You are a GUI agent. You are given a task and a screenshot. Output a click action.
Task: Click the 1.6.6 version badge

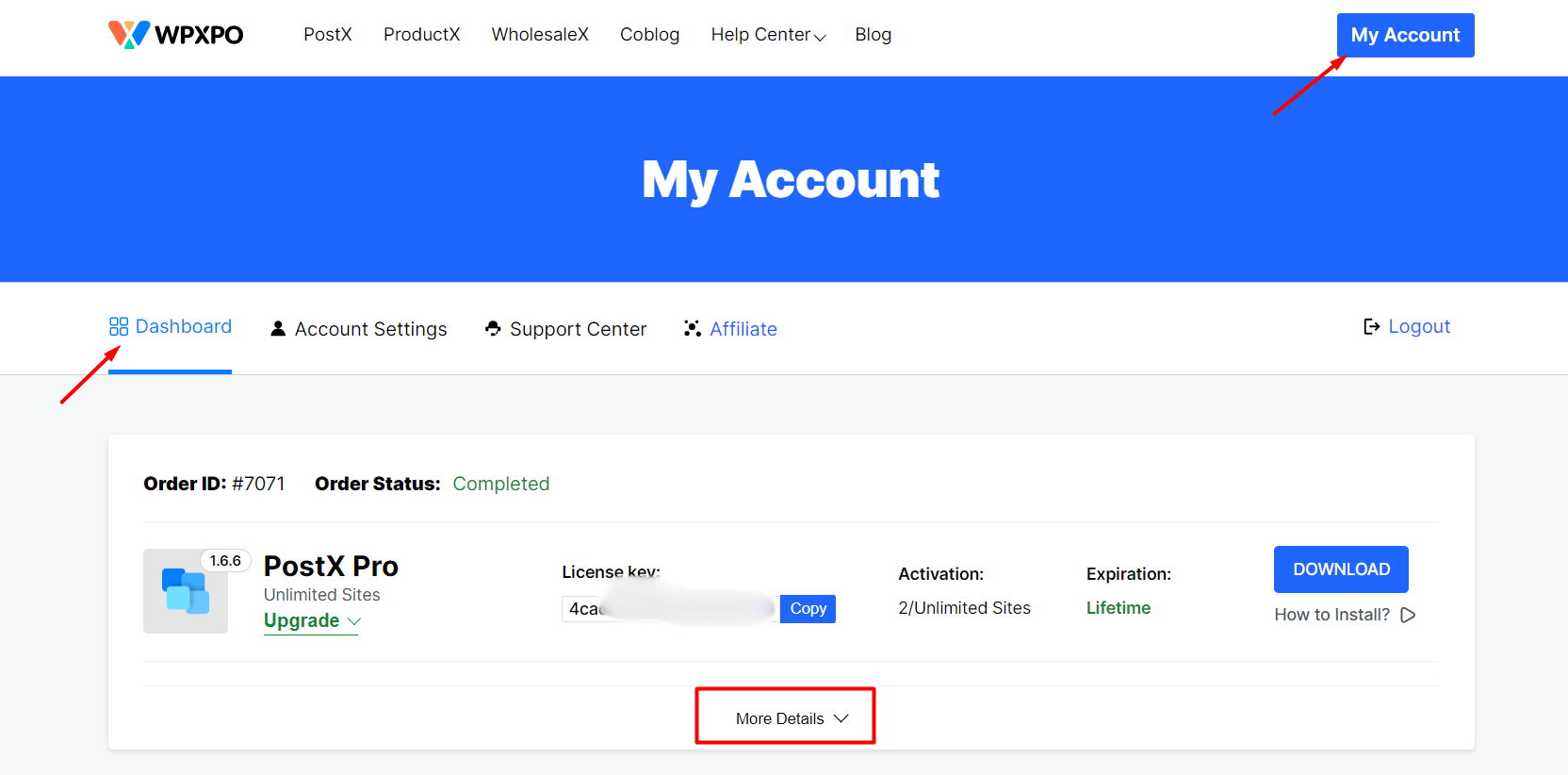click(x=225, y=560)
